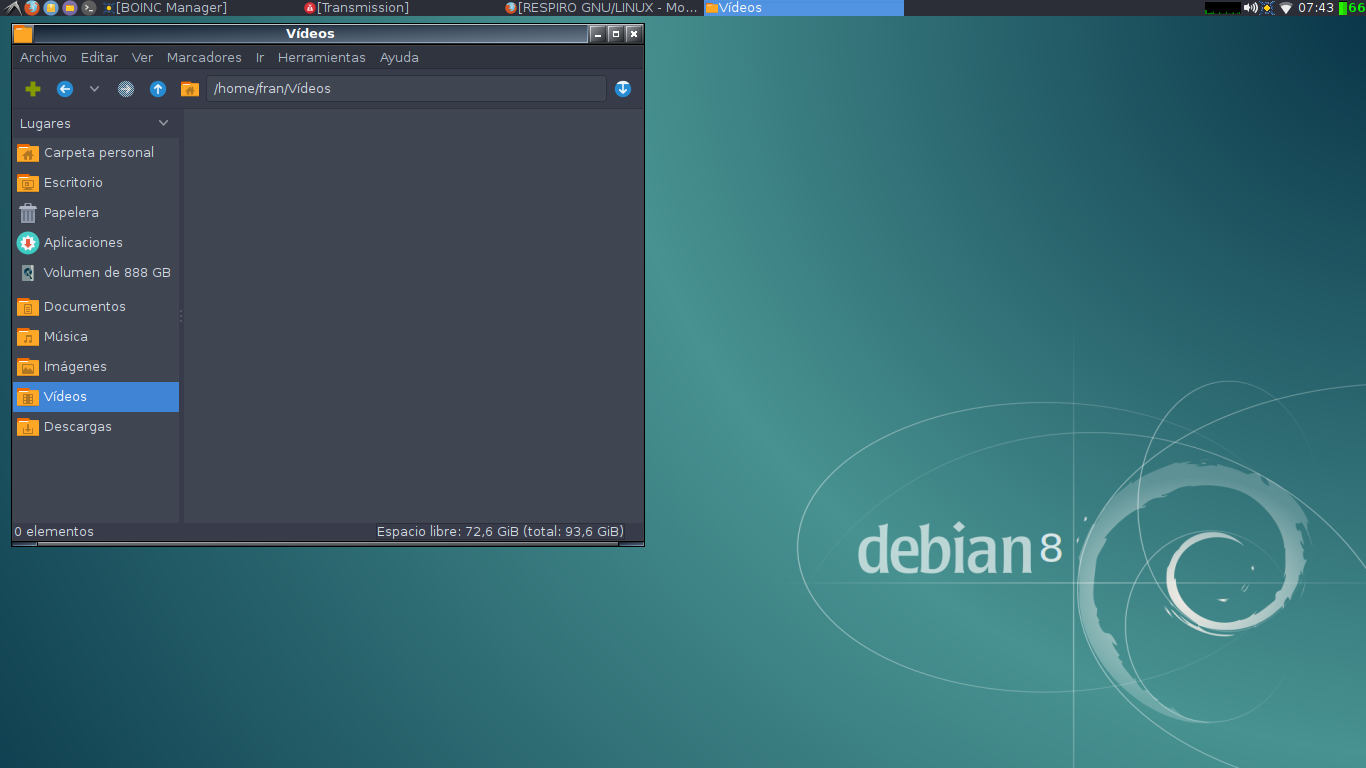Open the Herramientas menu
The width and height of the screenshot is (1366, 768).
coord(321,57)
